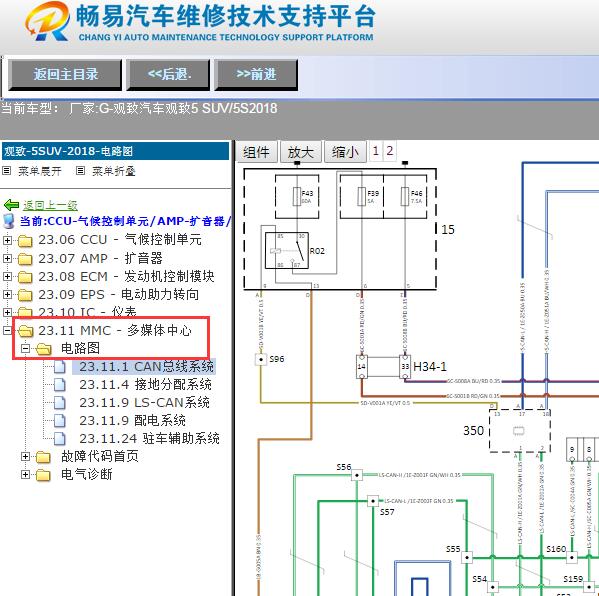
Task: Click the green back arrow icon
Action: (11, 205)
